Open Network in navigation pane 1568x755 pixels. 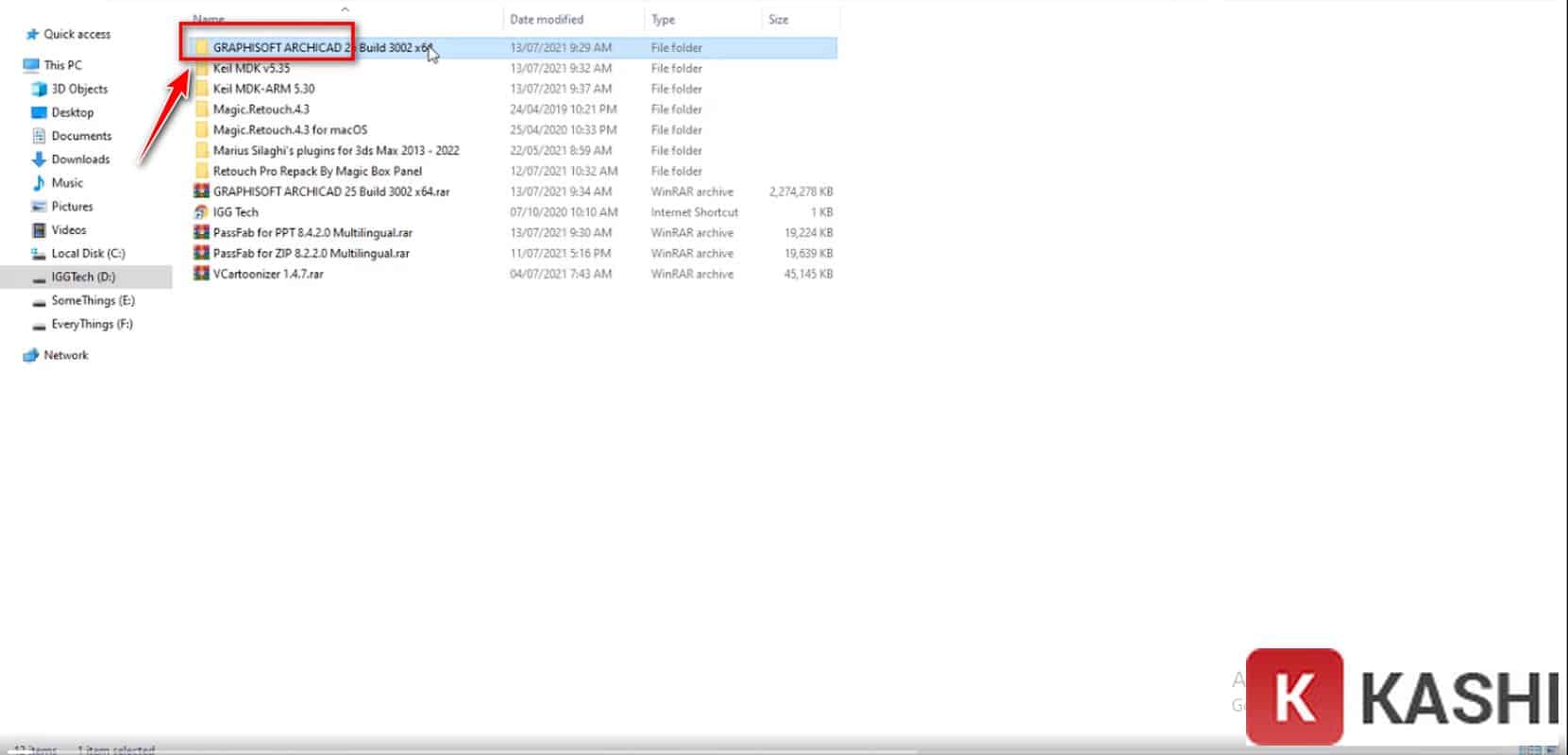pyautogui.click(x=66, y=356)
